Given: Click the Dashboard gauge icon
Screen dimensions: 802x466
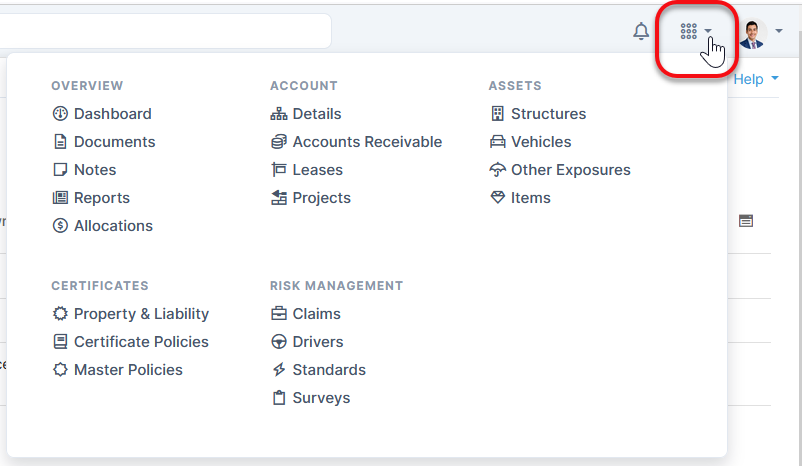Looking at the screenshot, I should click(60, 114).
